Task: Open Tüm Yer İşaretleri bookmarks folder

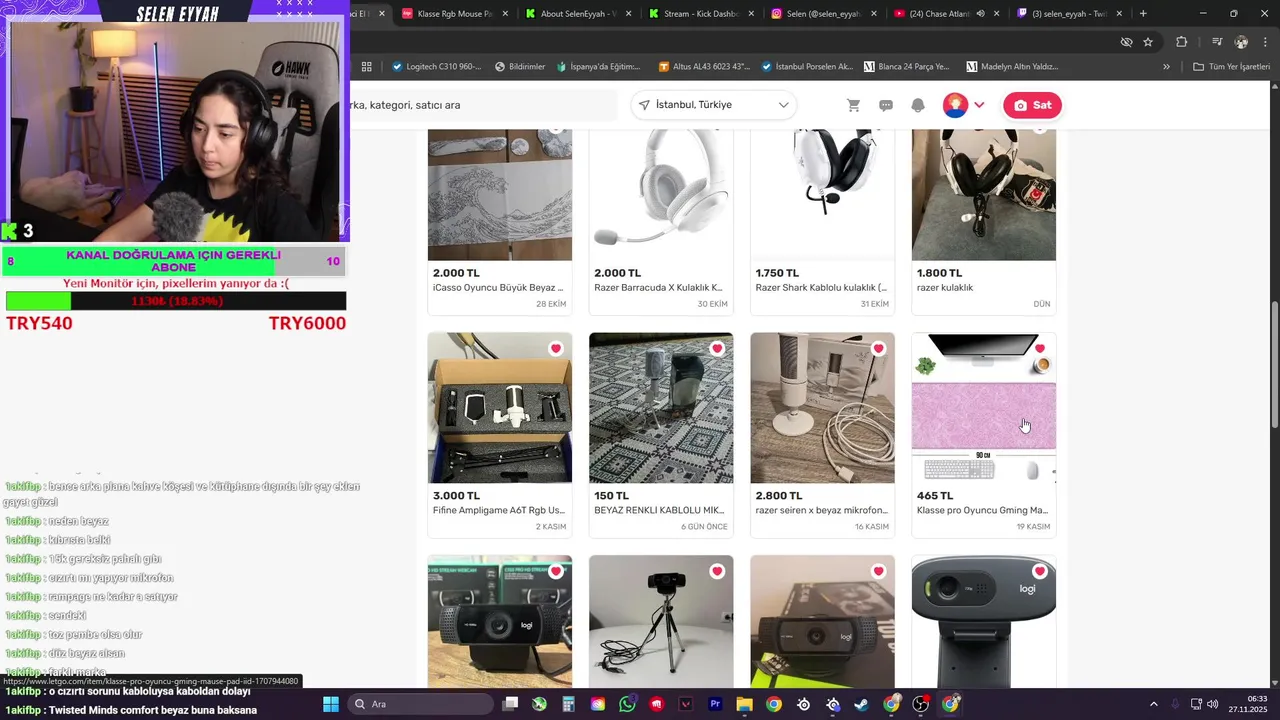Action: pos(1231,67)
